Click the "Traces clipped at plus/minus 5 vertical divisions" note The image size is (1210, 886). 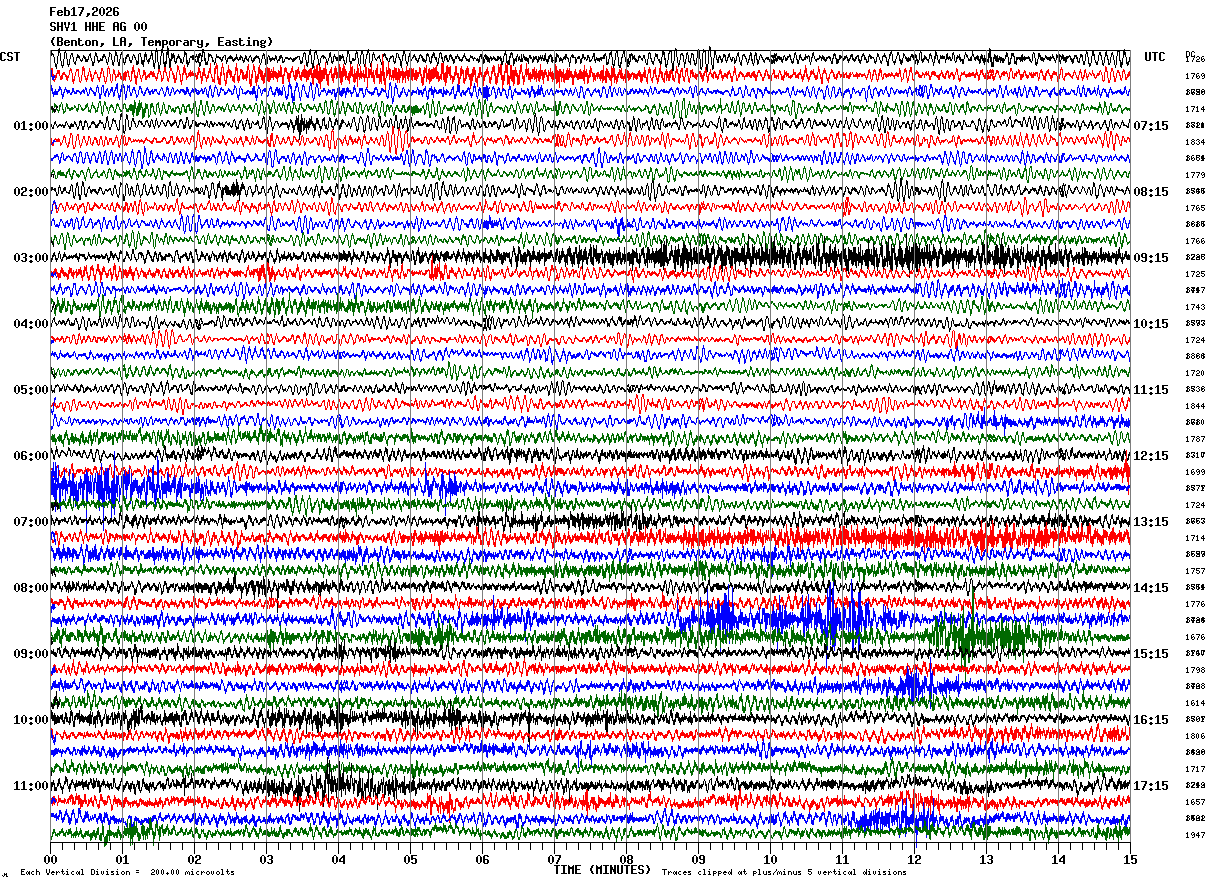tap(784, 872)
